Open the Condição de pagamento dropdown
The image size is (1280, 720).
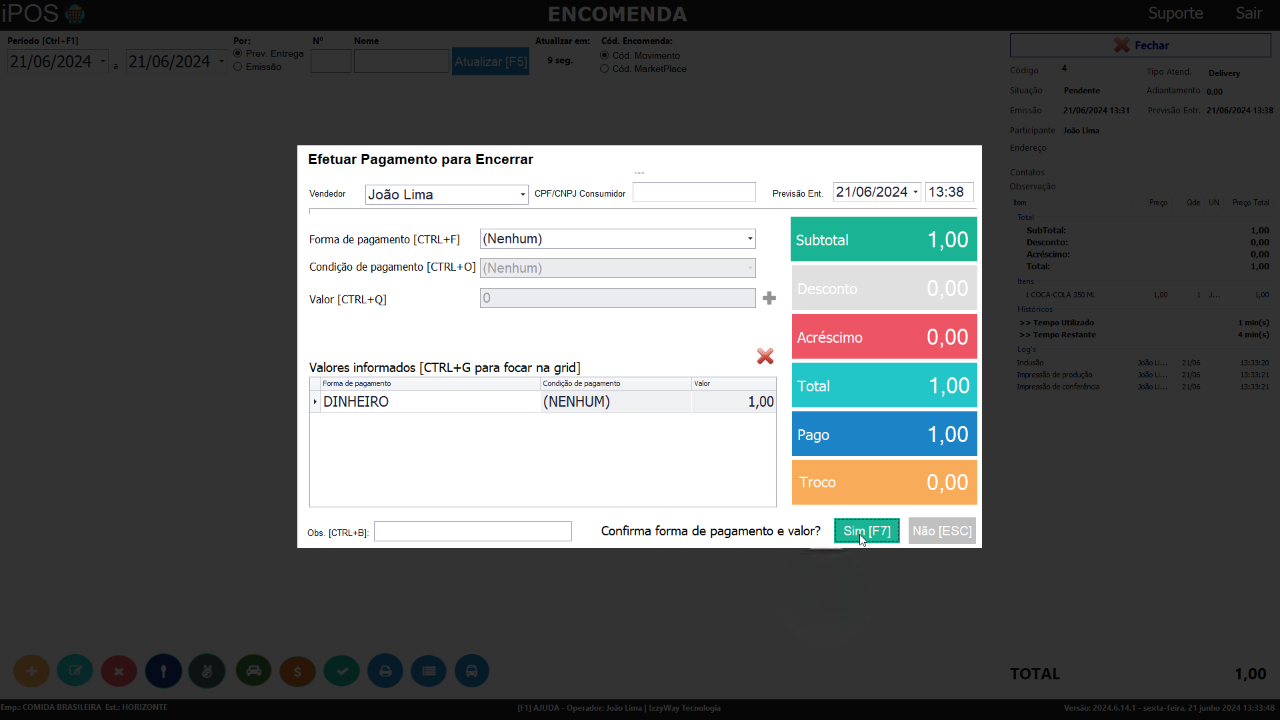[x=750, y=268]
